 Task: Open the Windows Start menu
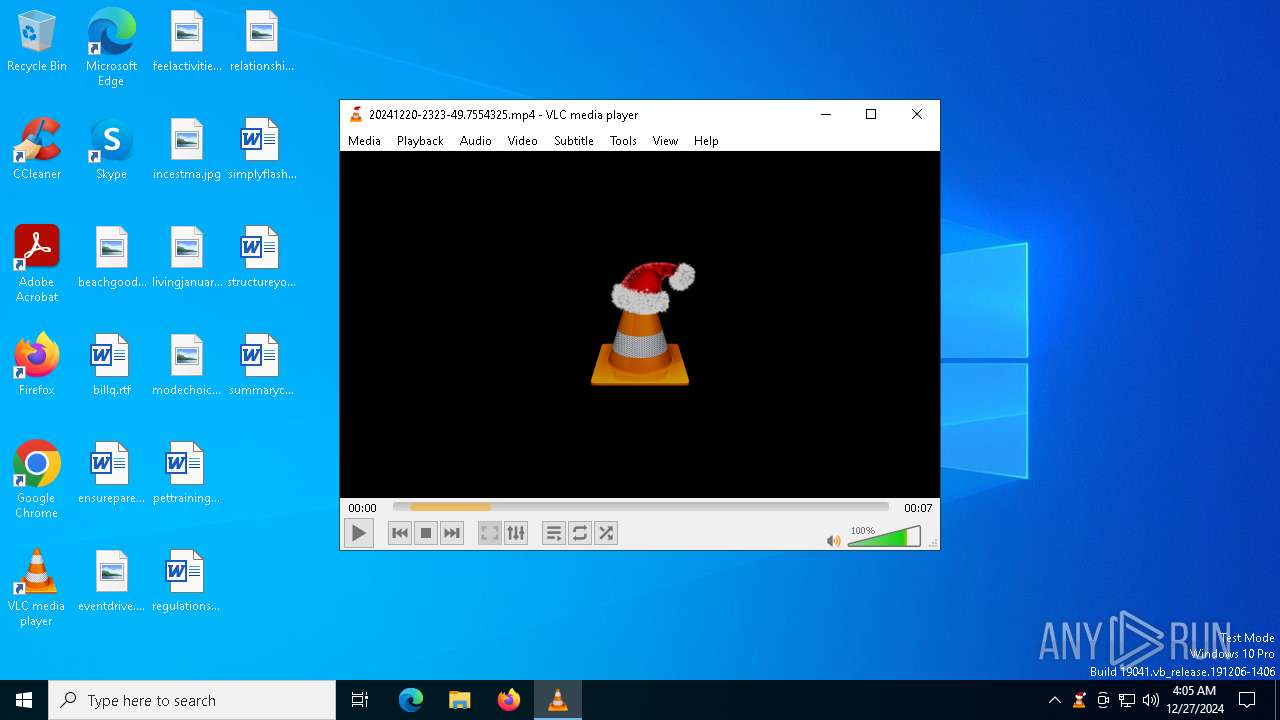click(24, 700)
